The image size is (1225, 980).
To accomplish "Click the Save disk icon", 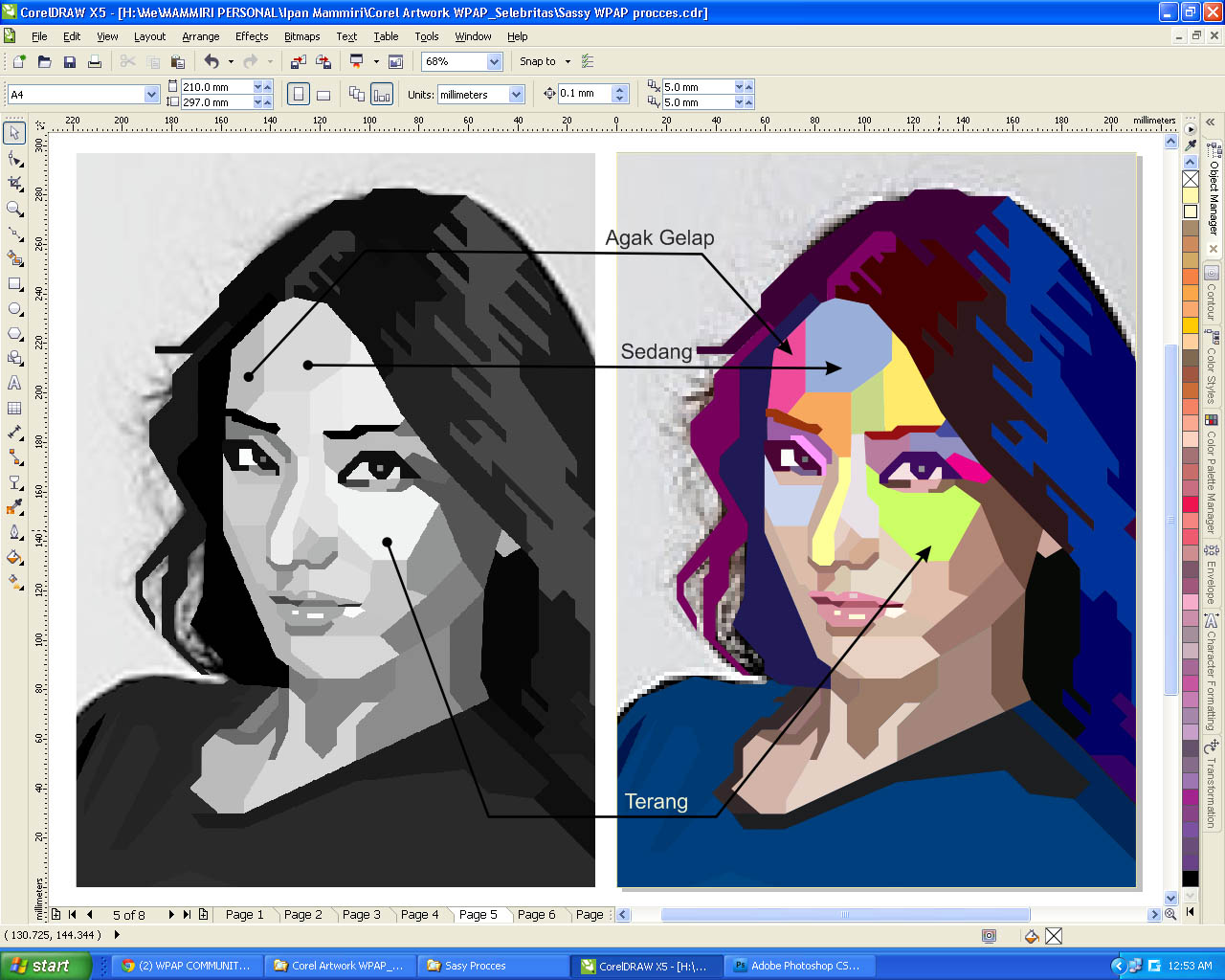I will [69, 61].
